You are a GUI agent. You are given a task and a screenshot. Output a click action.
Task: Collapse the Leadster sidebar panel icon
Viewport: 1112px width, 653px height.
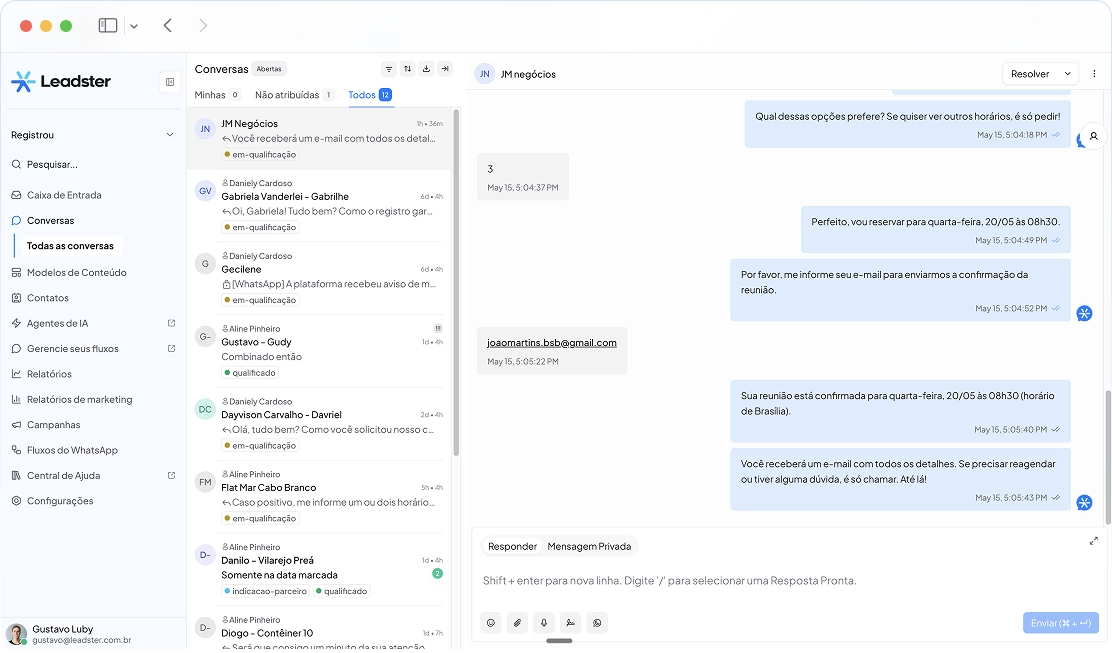170,82
